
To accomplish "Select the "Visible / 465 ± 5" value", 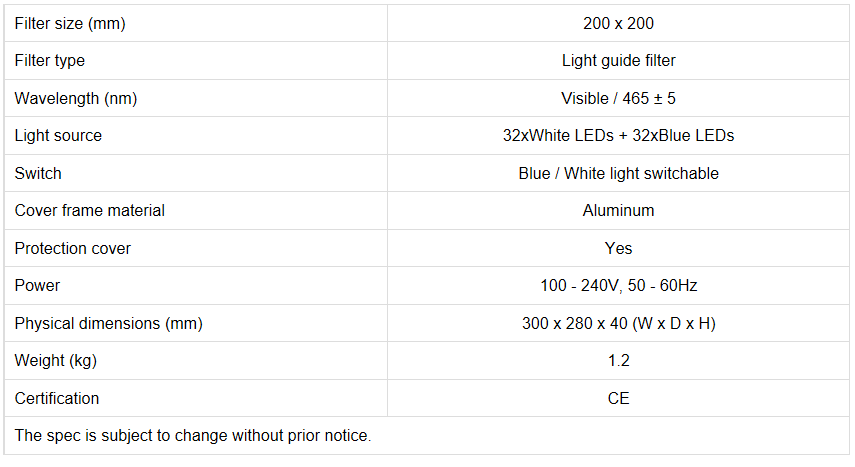I will coord(618,98).
